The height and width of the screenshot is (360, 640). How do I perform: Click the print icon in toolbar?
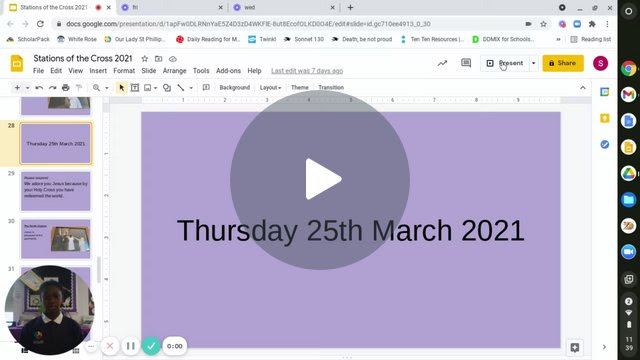click(x=66, y=88)
